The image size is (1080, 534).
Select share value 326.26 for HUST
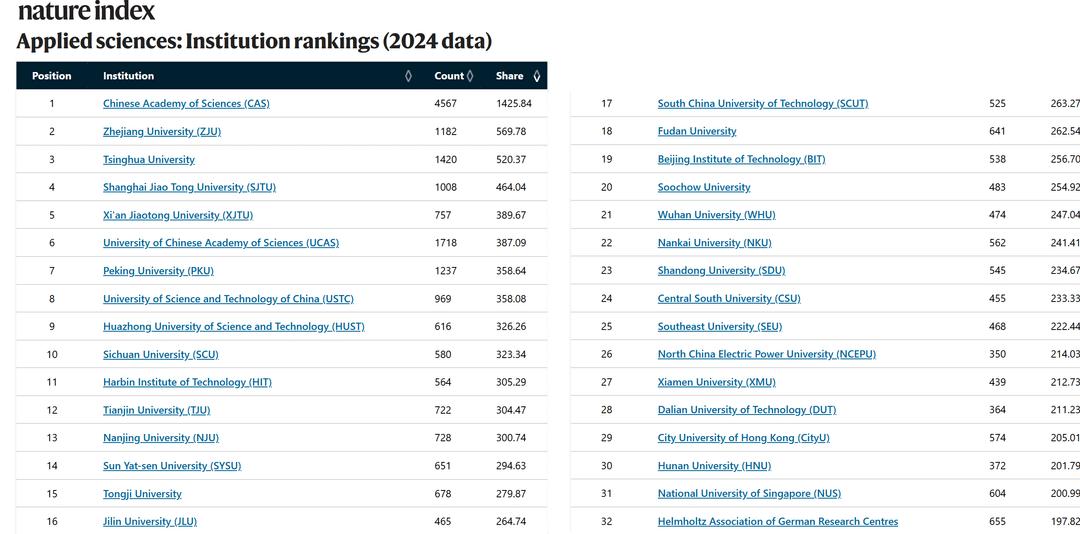click(x=511, y=327)
